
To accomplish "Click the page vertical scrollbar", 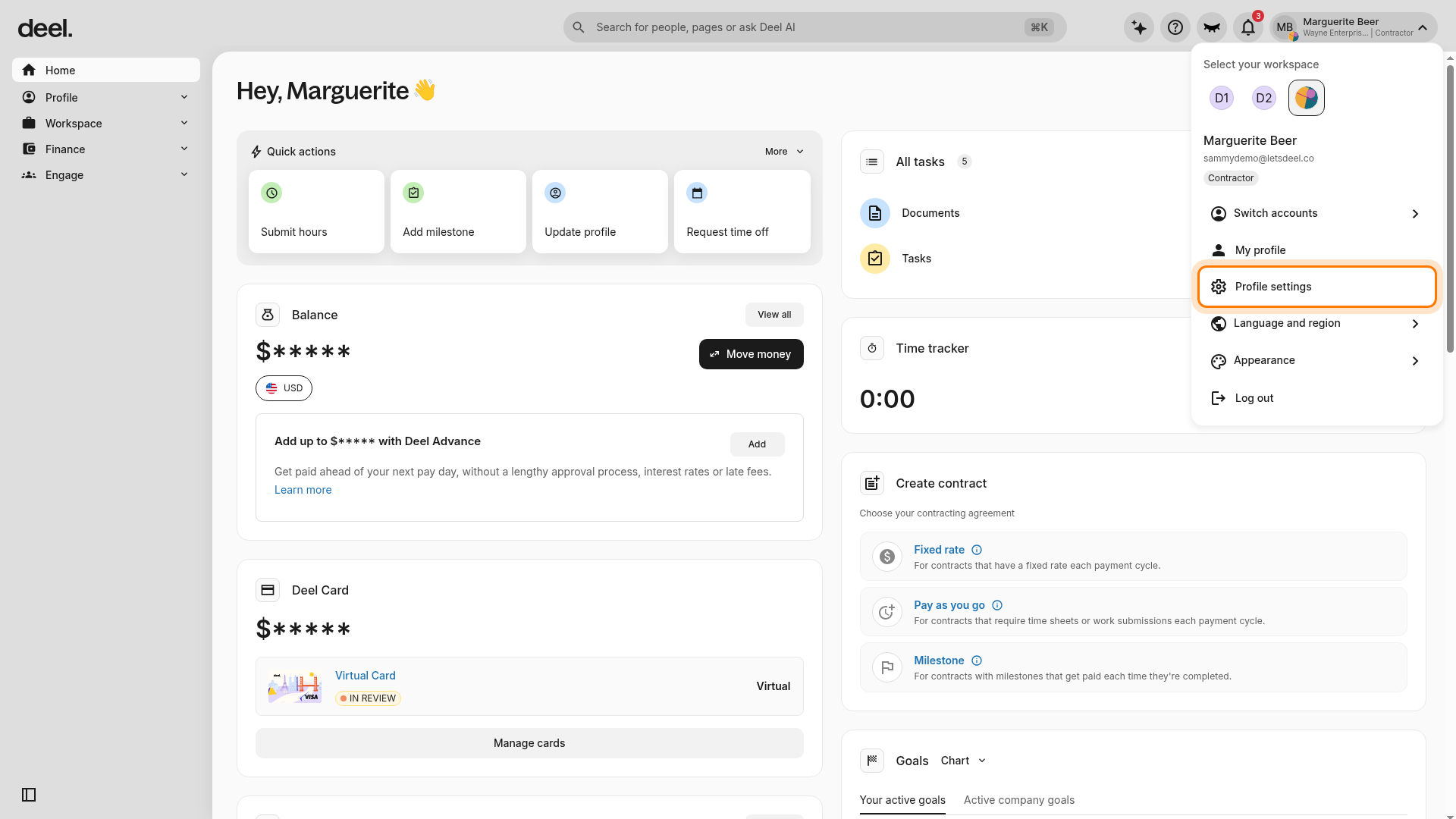I will click(1450, 209).
